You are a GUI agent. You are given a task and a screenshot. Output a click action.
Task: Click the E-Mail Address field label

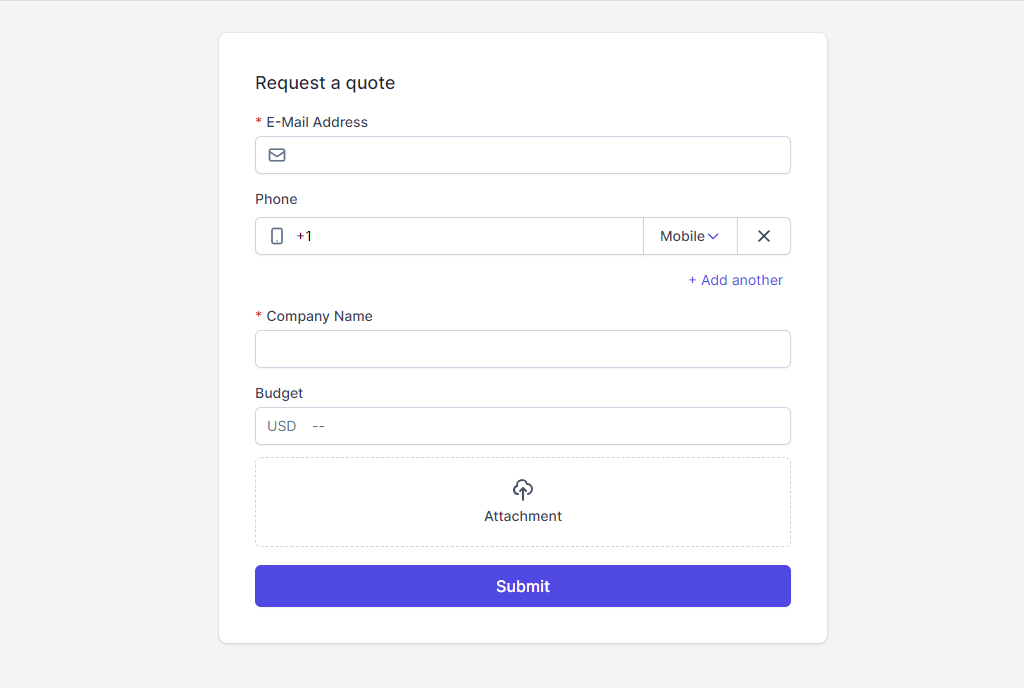[x=316, y=122]
